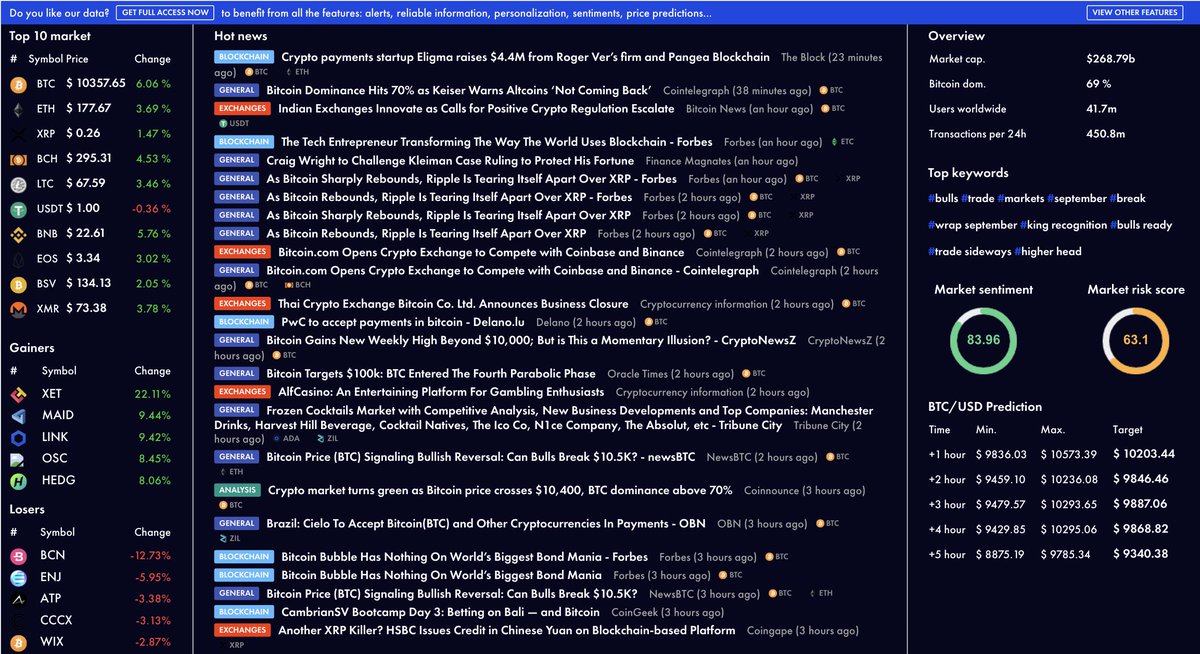1200x654 pixels.
Task: Click the LTC coin icon in Top 10 market
Action: click(18, 184)
